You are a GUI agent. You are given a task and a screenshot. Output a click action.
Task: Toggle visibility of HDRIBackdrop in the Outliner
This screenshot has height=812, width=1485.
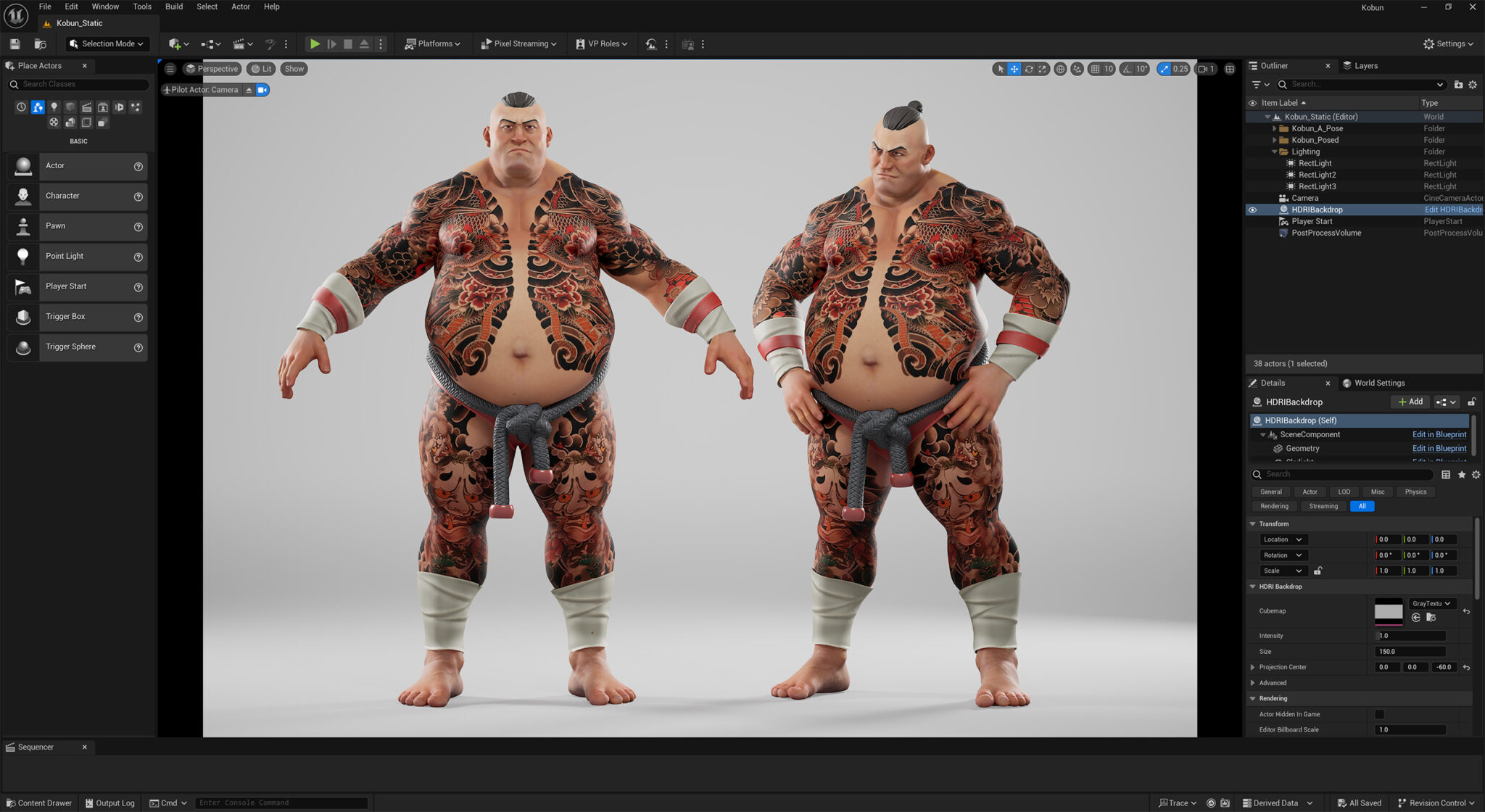[x=1253, y=210]
